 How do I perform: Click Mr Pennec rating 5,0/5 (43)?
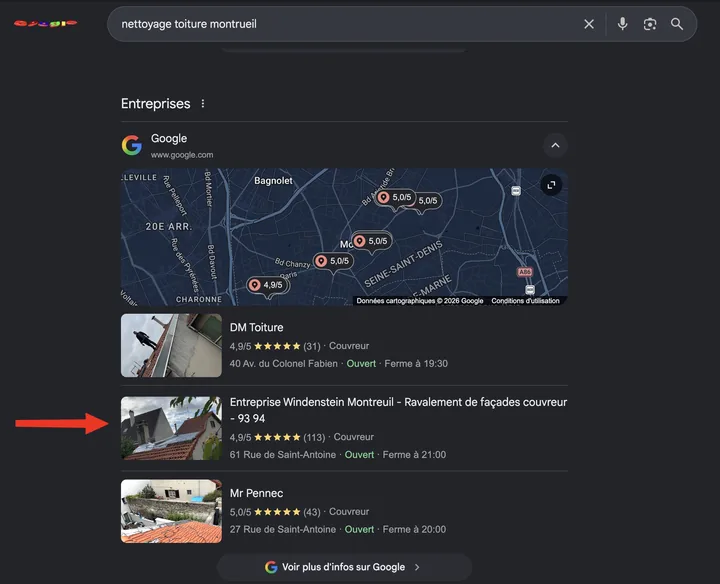tap(275, 512)
